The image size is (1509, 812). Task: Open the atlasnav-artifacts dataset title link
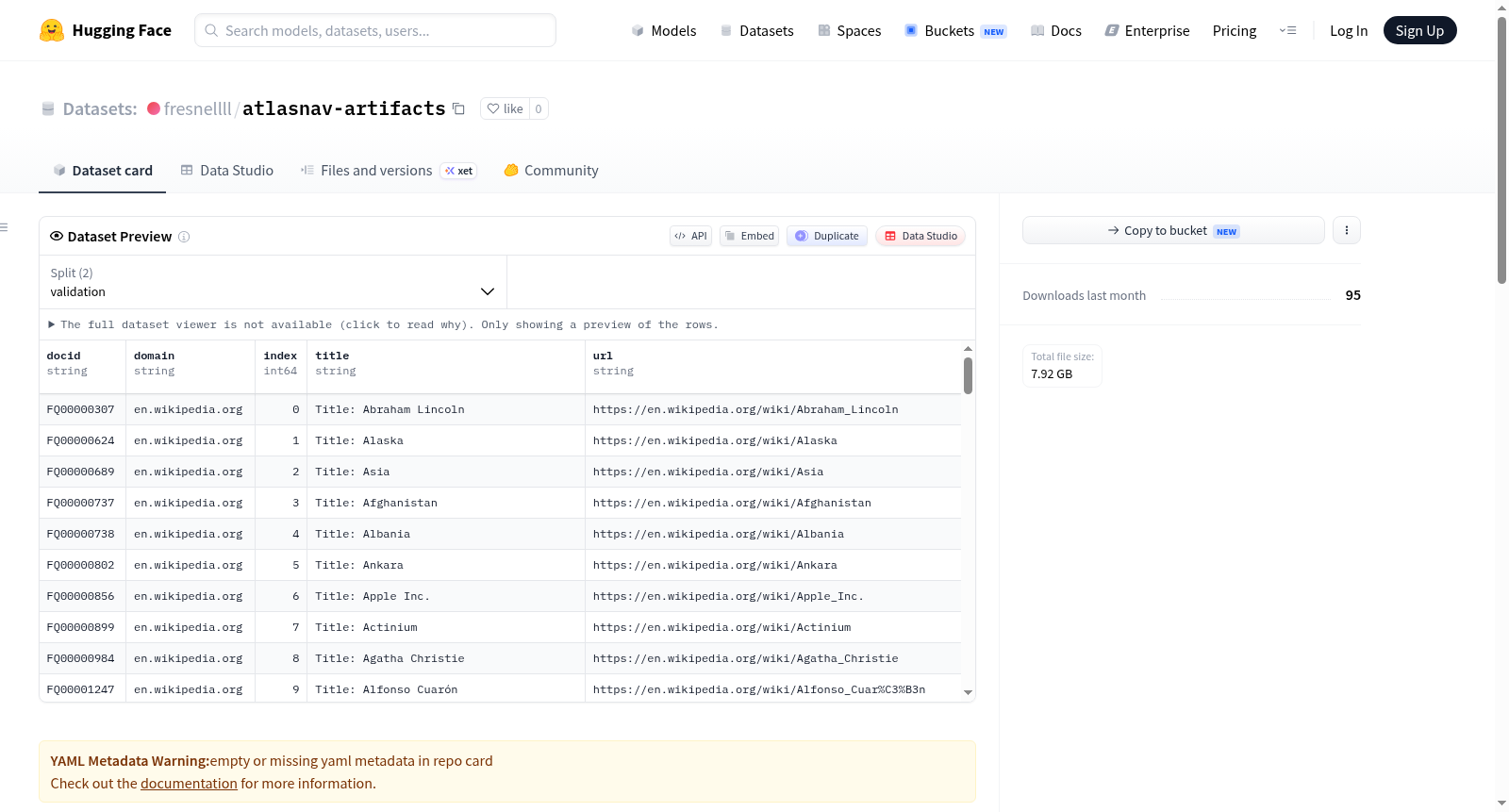[344, 108]
